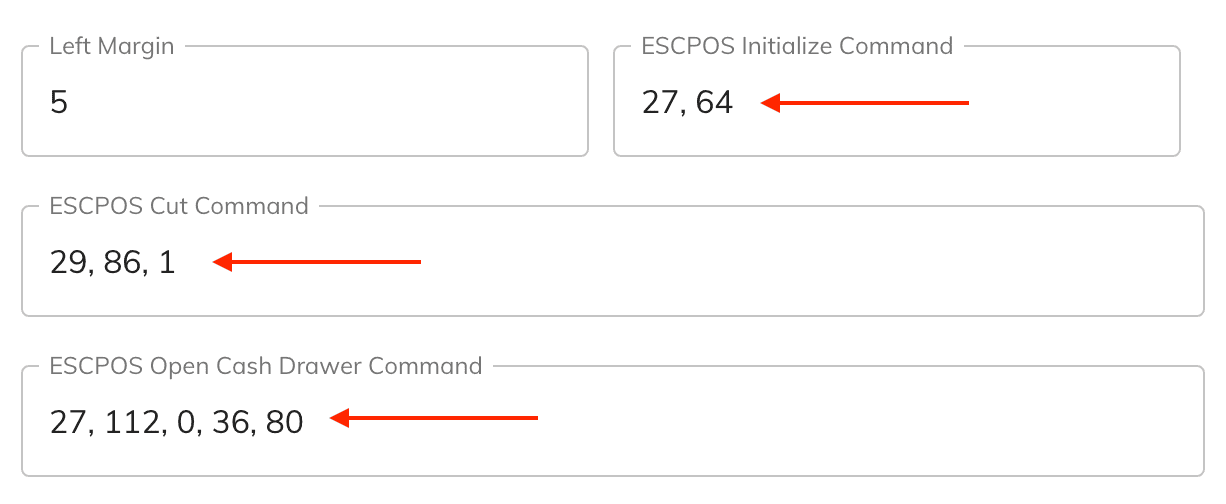Screen dimensions: 1226x504
Task: Click the number 64 in Initialize Command
Action: [714, 102]
